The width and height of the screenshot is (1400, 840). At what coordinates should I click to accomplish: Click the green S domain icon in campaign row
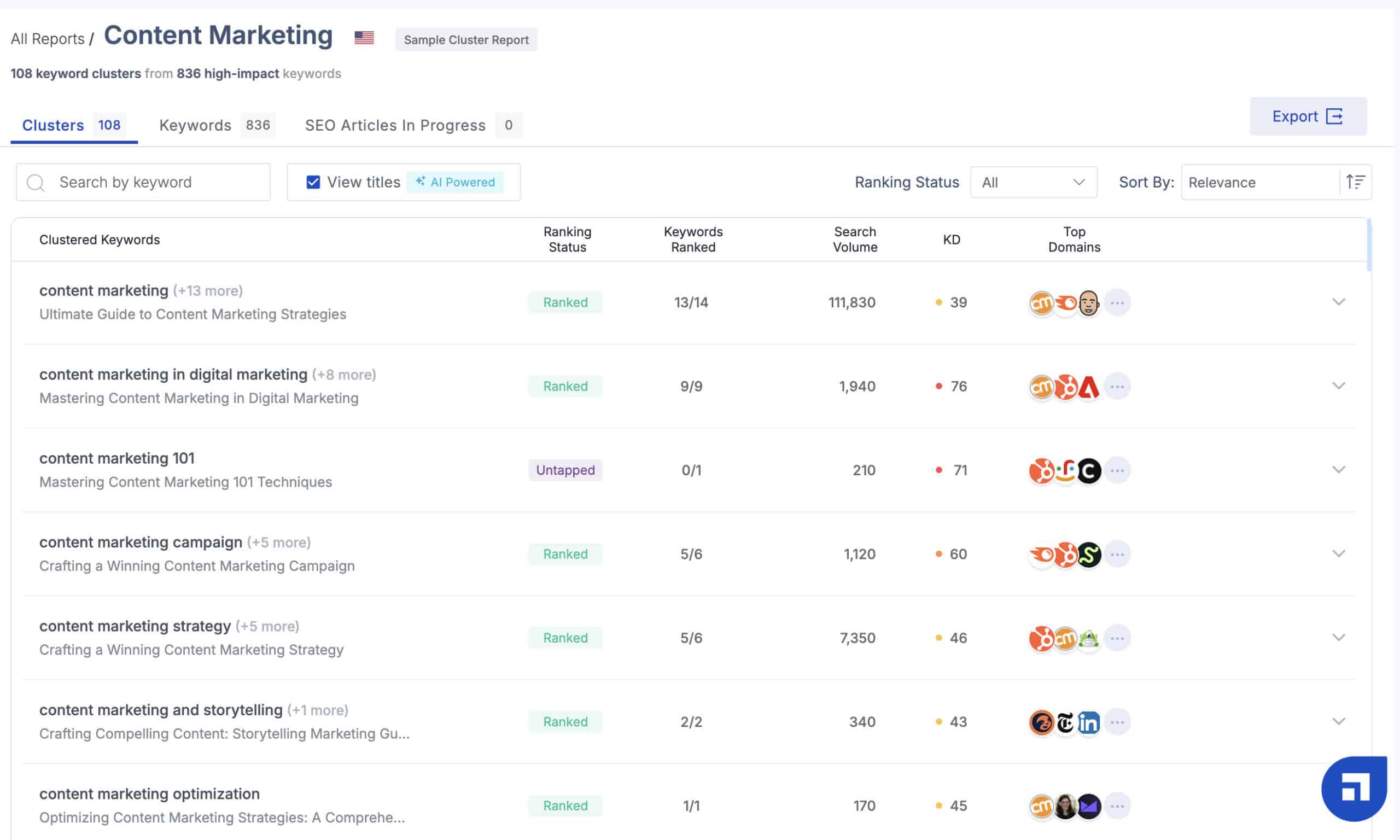1088,554
